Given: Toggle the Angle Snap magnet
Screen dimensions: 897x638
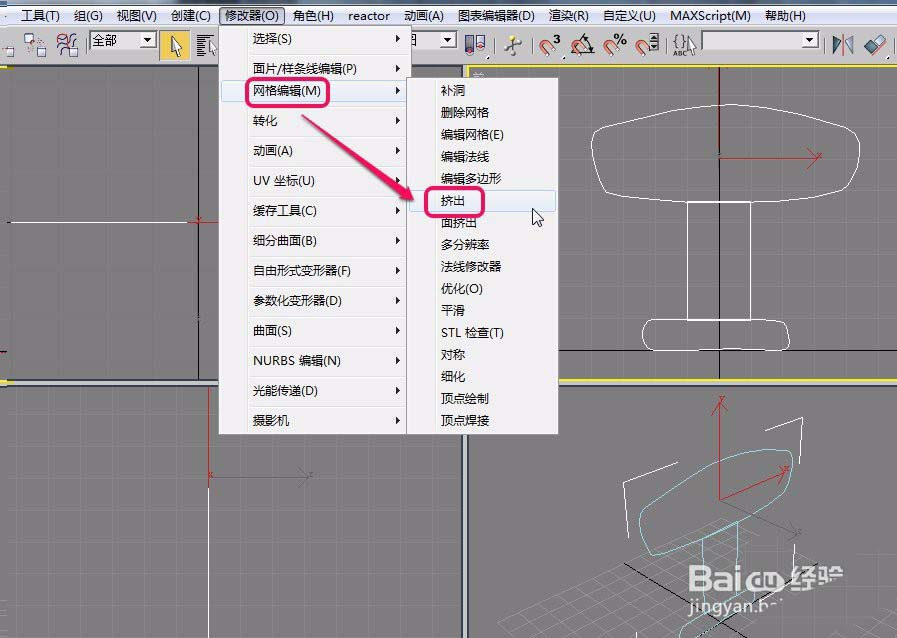Looking at the screenshot, I should (583, 44).
